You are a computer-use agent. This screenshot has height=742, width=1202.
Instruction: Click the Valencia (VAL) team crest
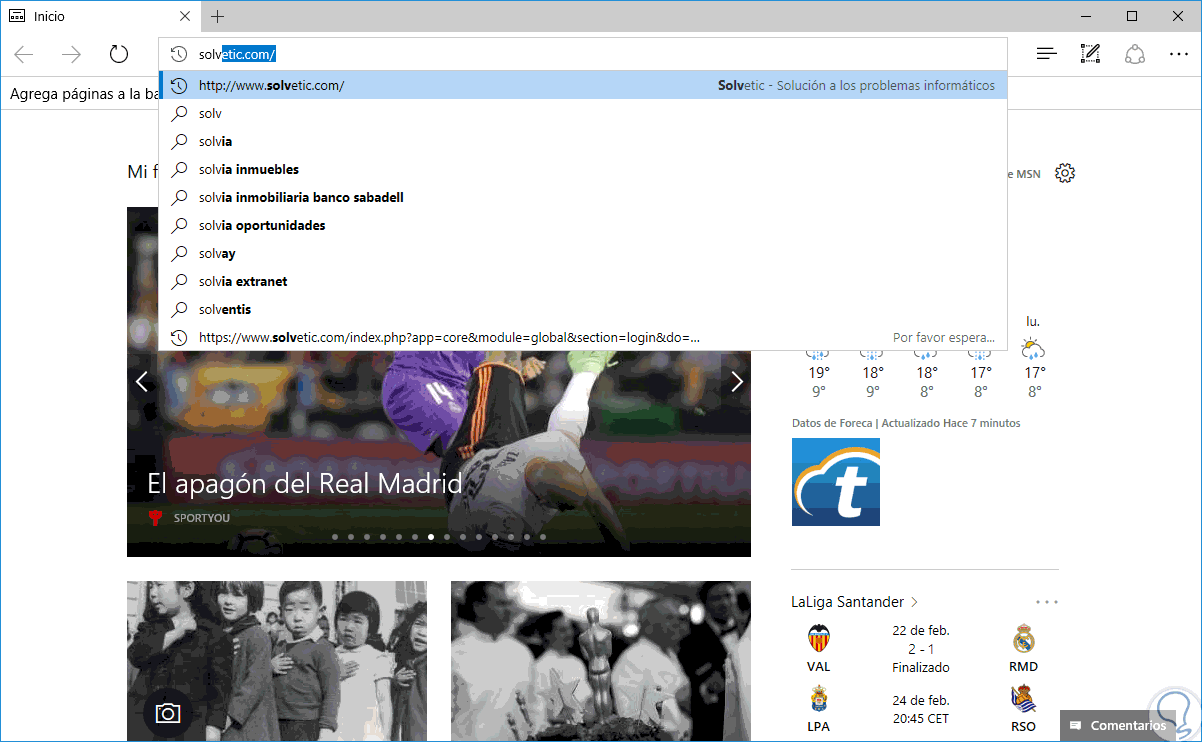pyautogui.click(x=818, y=638)
